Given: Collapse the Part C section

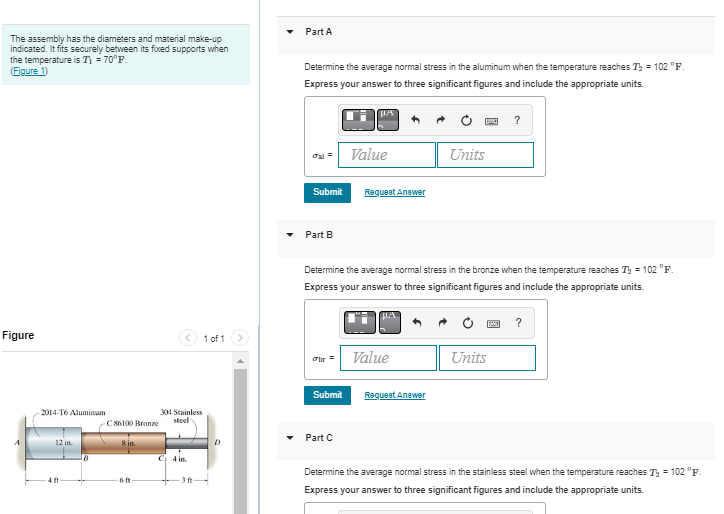Looking at the screenshot, I should point(290,437).
